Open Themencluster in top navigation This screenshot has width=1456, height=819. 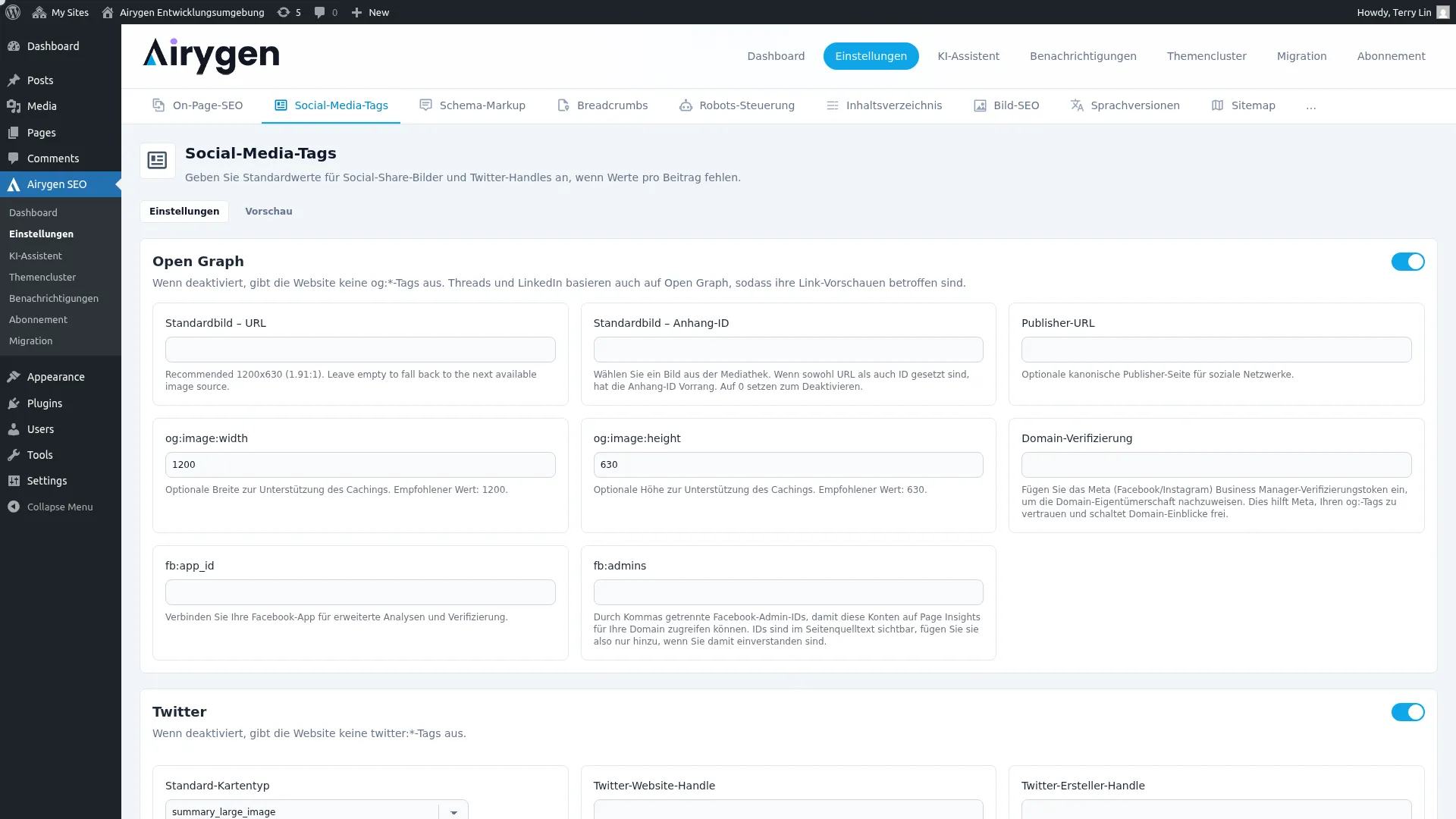tap(1207, 56)
